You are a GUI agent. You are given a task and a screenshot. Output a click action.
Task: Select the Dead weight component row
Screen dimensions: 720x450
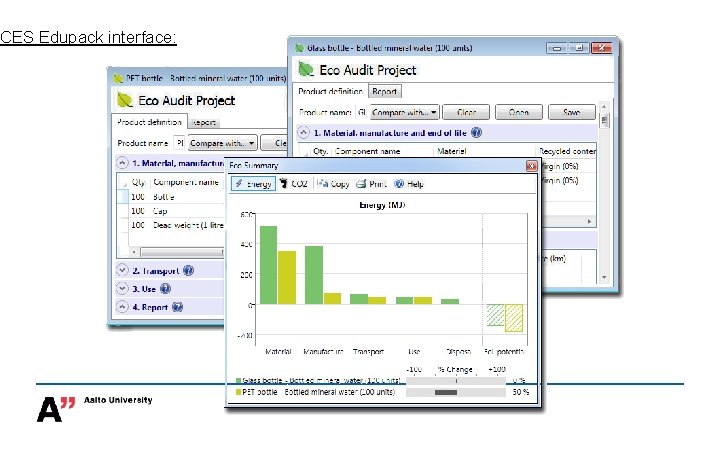(x=170, y=225)
